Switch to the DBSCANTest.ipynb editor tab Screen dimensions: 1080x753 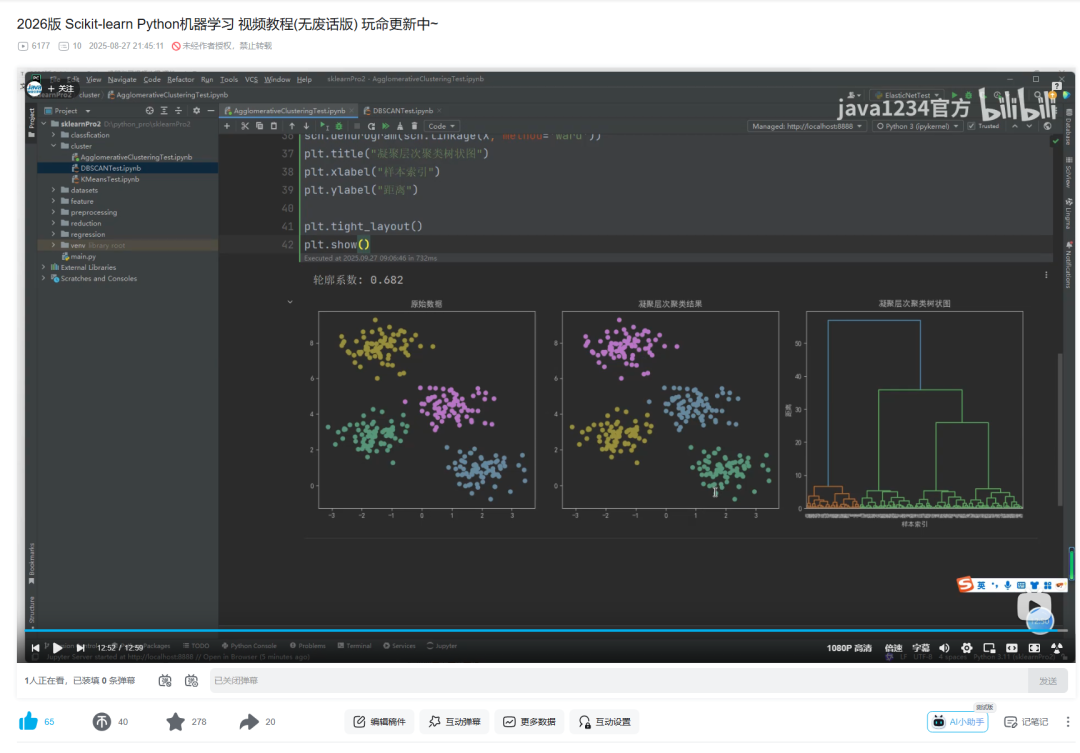pos(402,110)
